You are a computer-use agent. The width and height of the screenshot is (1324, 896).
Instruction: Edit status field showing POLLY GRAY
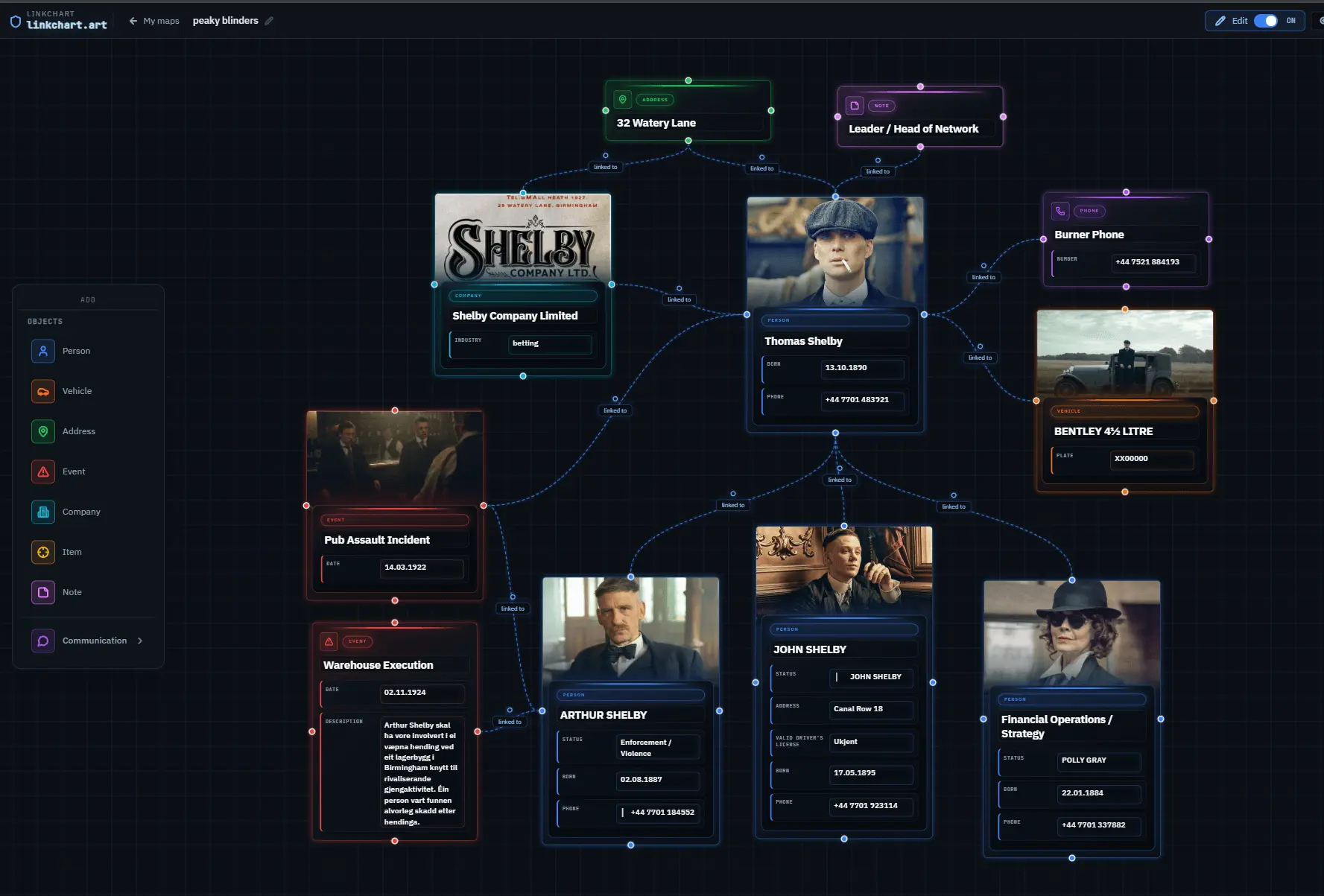pyautogui.click(x=1099, y=760)
